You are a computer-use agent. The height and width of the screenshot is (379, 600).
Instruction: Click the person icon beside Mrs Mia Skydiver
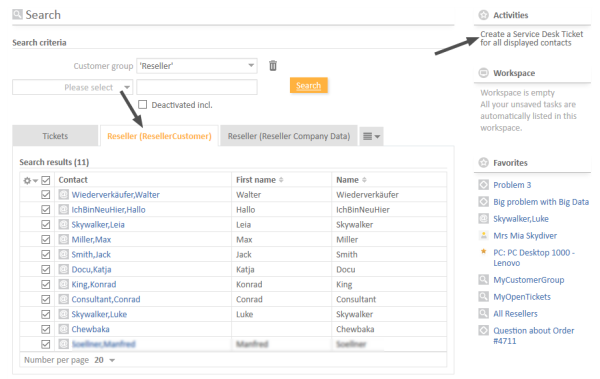coord(483,235)
